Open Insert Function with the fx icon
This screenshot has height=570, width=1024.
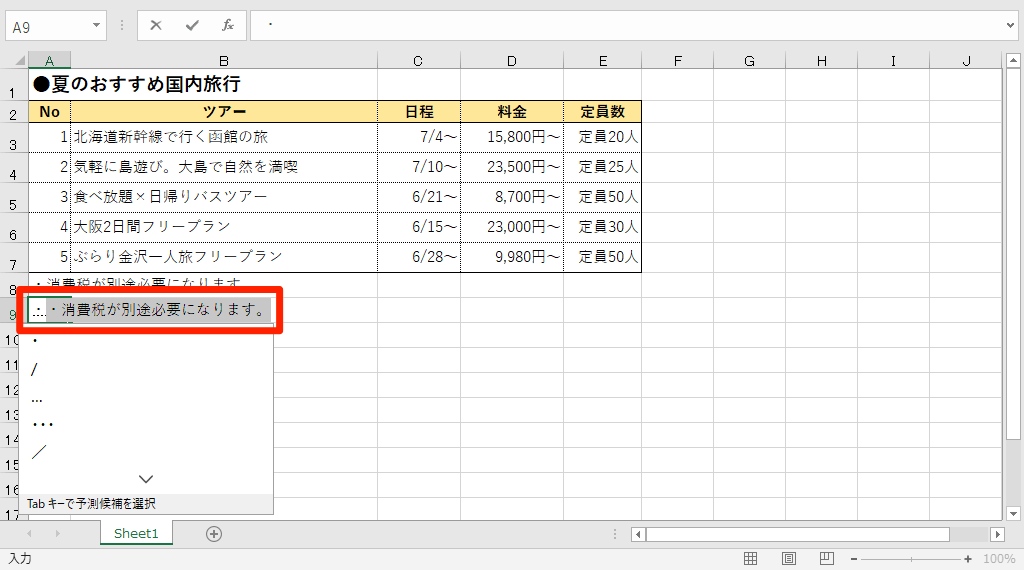(227, 25)
